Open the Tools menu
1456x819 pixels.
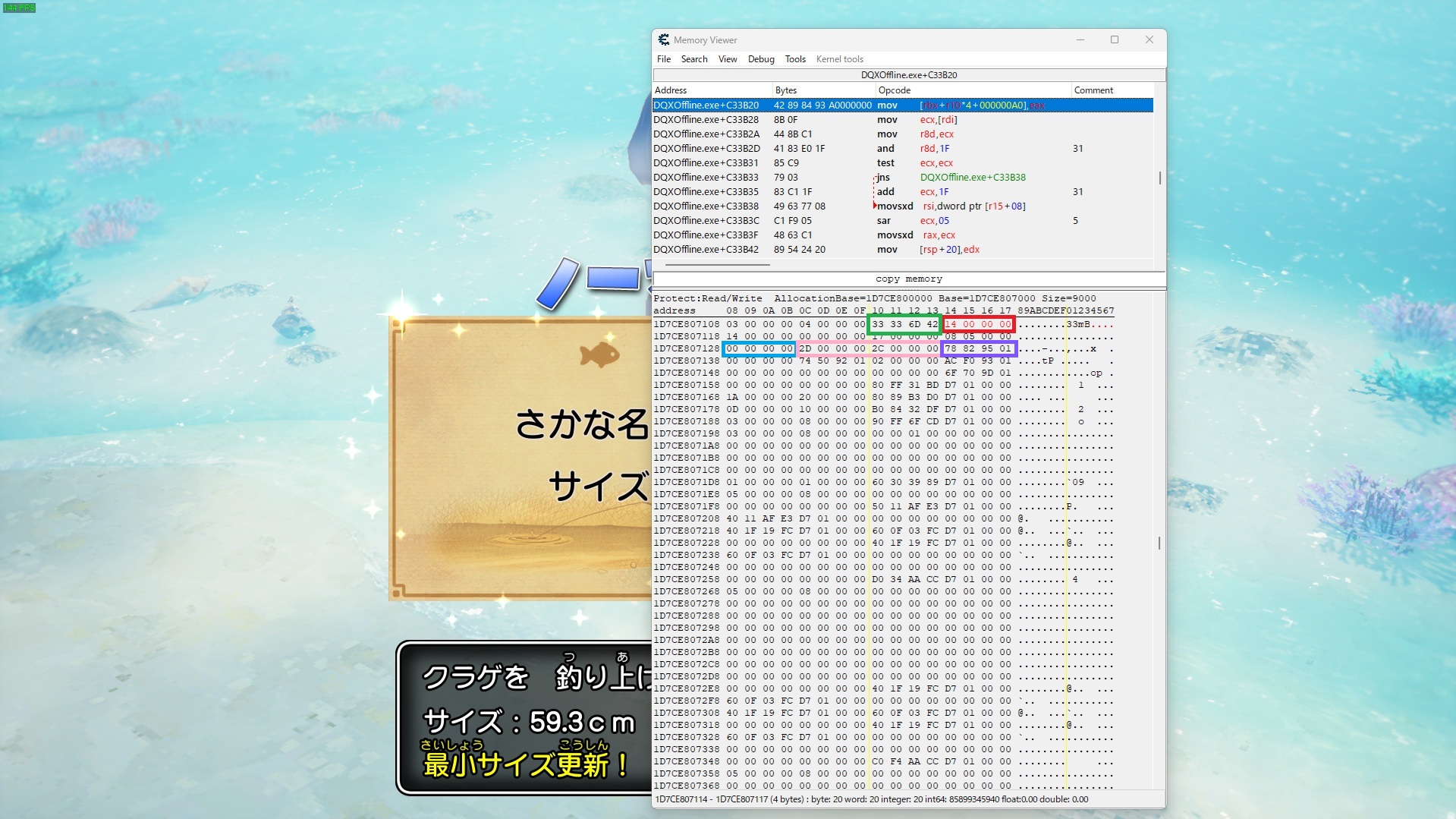click(795, 59)
